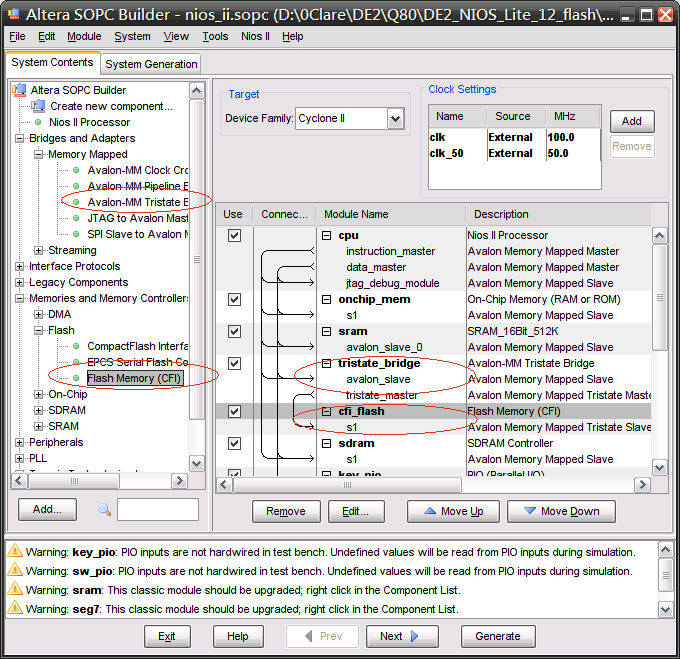The height and width of the screenshot is (659, 680).
Task: Open the Device Family dropdown
Action: click(x=395, y=118)
